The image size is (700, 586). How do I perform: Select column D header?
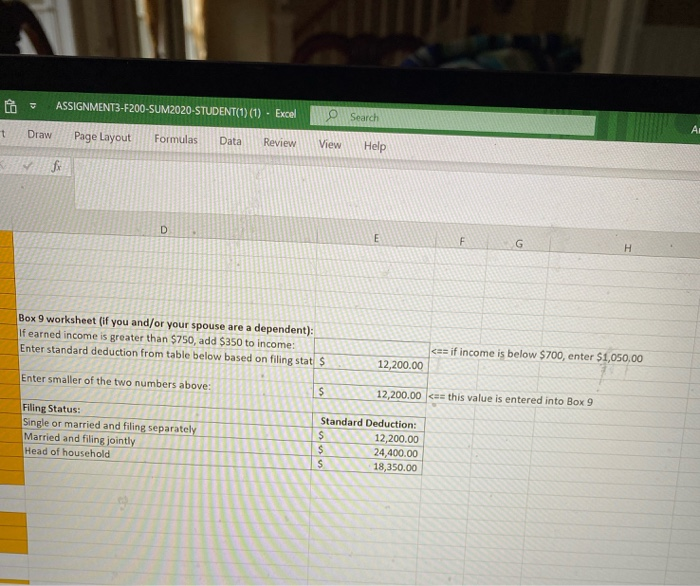[164, 230]
